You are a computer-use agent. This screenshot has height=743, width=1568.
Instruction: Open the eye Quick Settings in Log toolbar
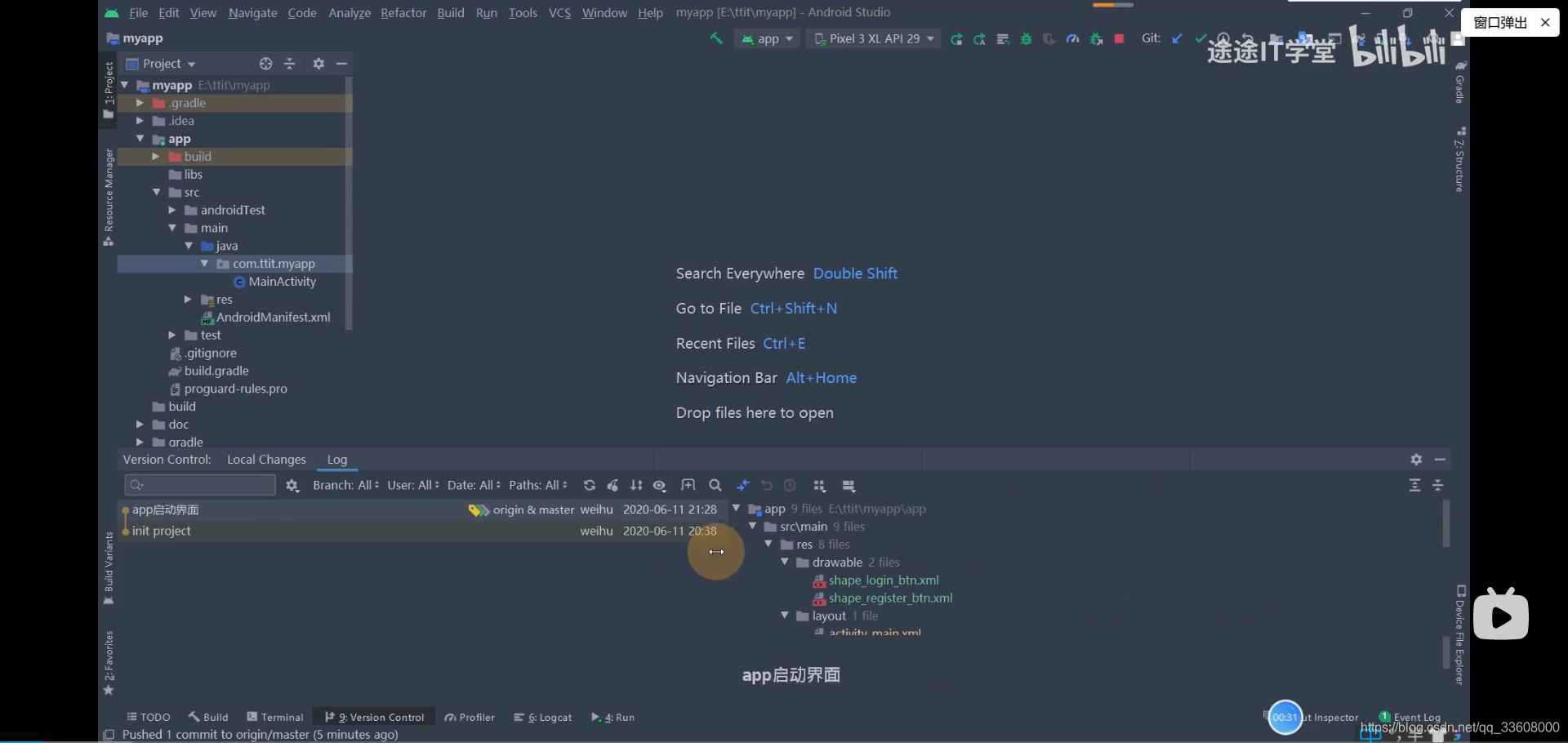tap(659, 486)
